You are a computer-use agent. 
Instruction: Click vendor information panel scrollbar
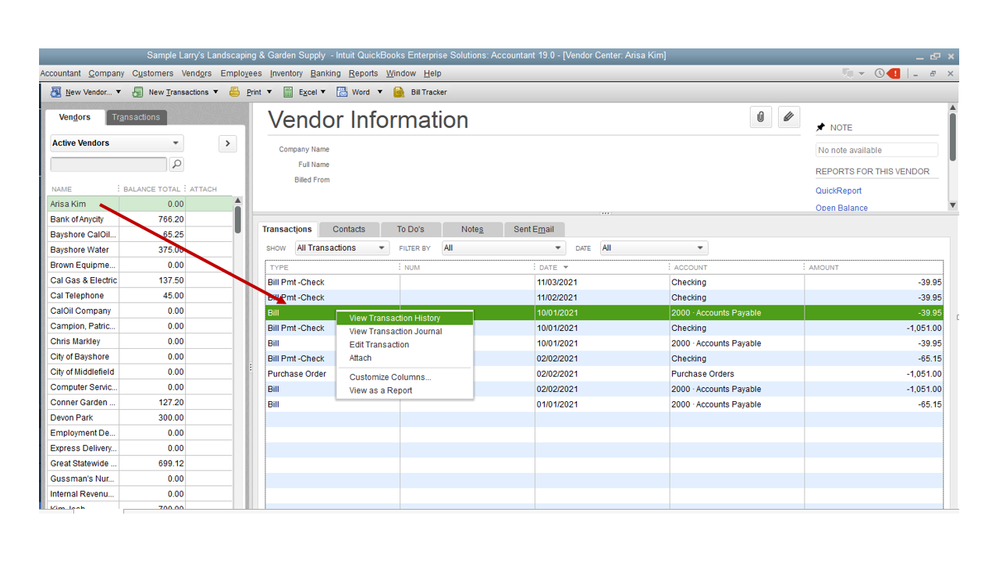[953, 137]
